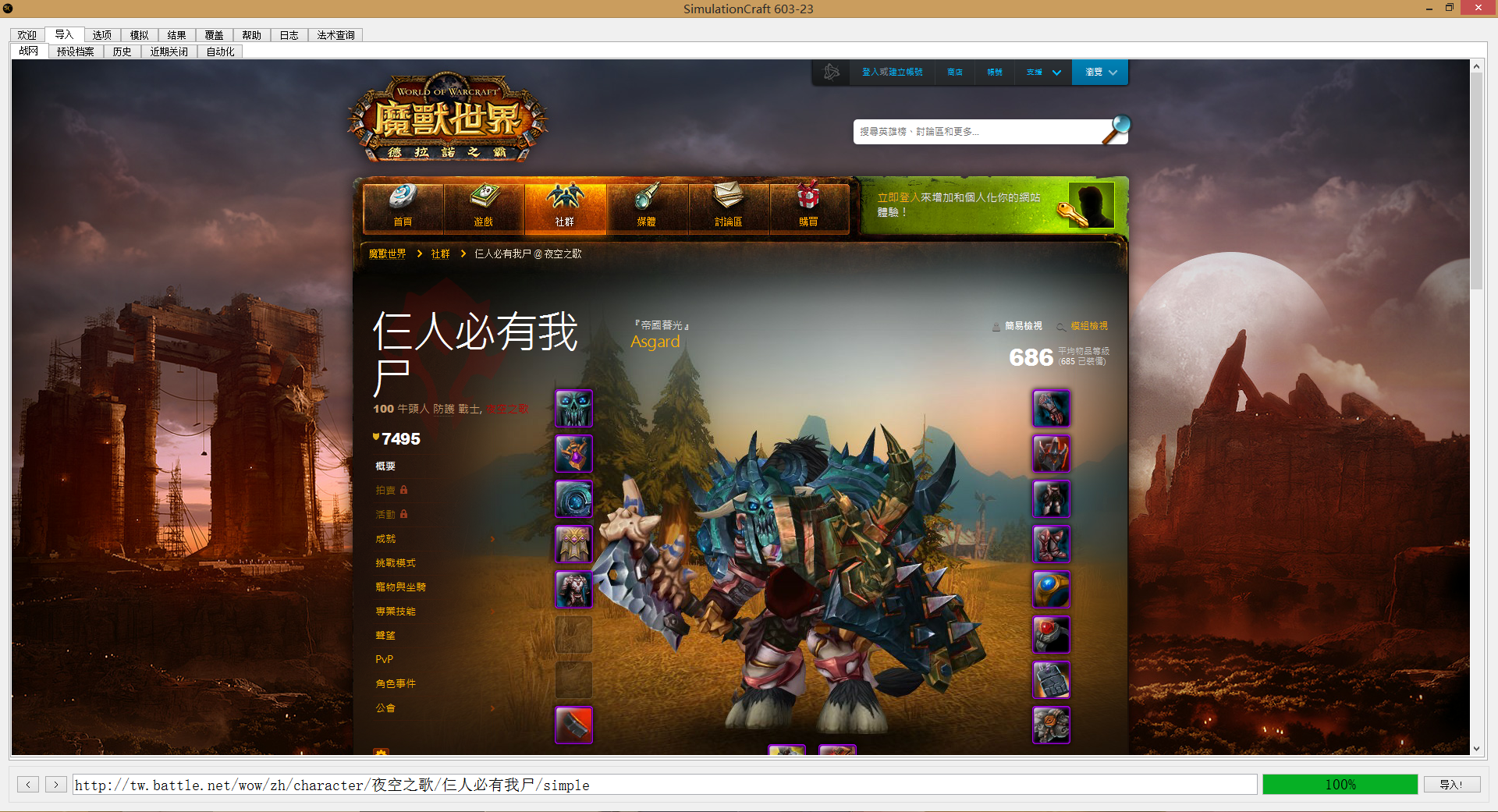Expand the 支援 support dropdown
The width and height of the screenshot is (1498, 812).
[x=1043, y=72]
